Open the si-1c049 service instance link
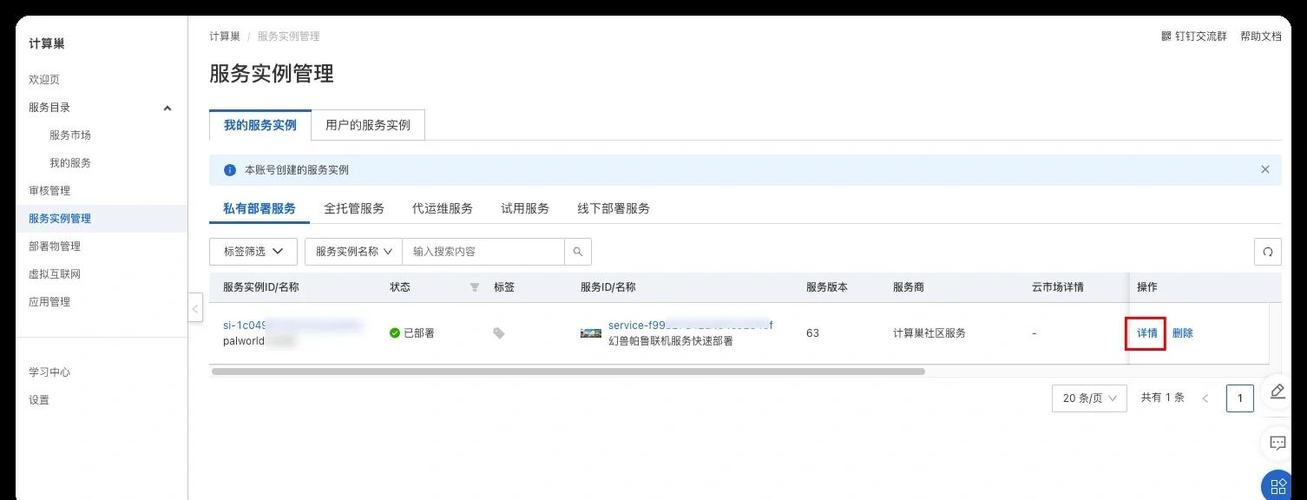 click(x=292, y=325)
